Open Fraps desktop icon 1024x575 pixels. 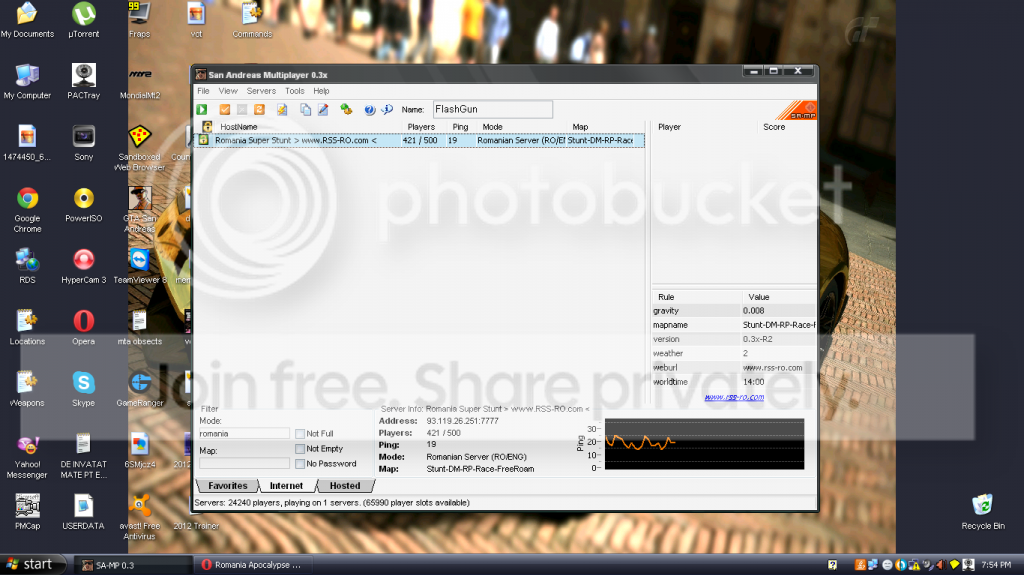139,20
